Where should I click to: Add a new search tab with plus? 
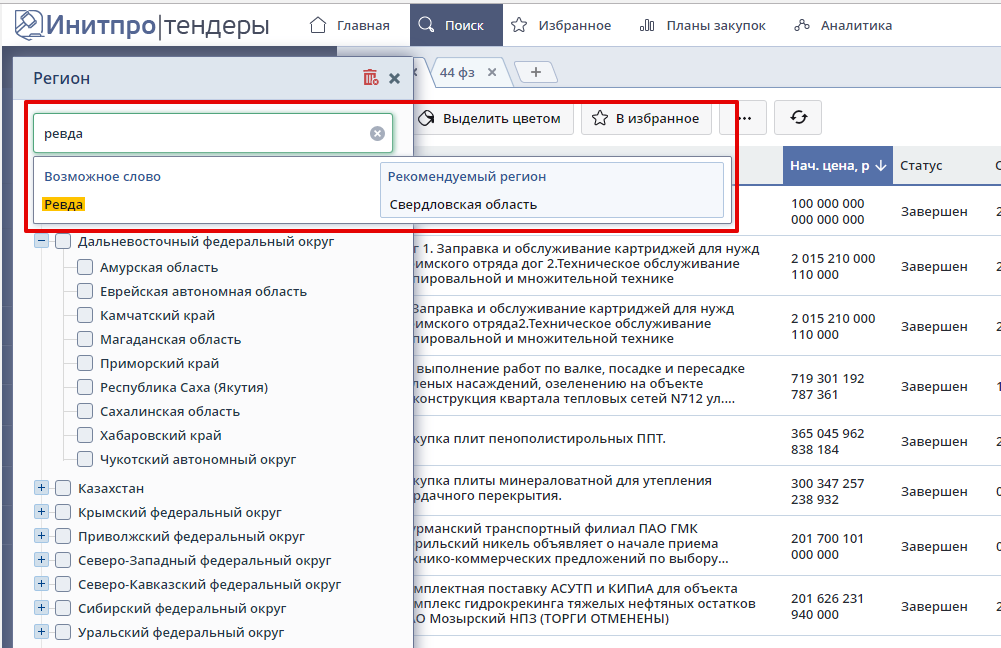pos(536,72)
